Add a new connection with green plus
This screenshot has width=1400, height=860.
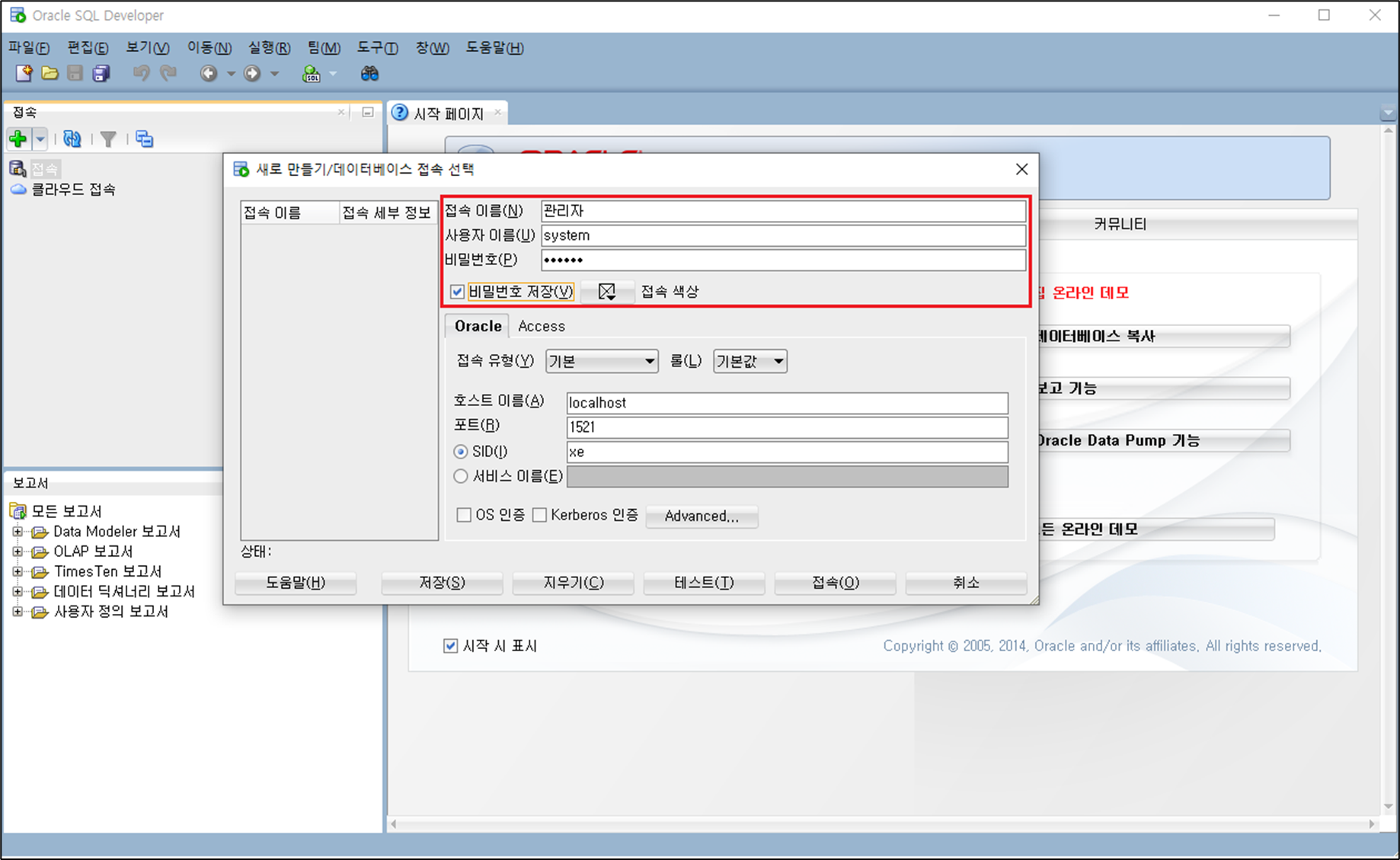pyautogui.click(x=18, y=139)
